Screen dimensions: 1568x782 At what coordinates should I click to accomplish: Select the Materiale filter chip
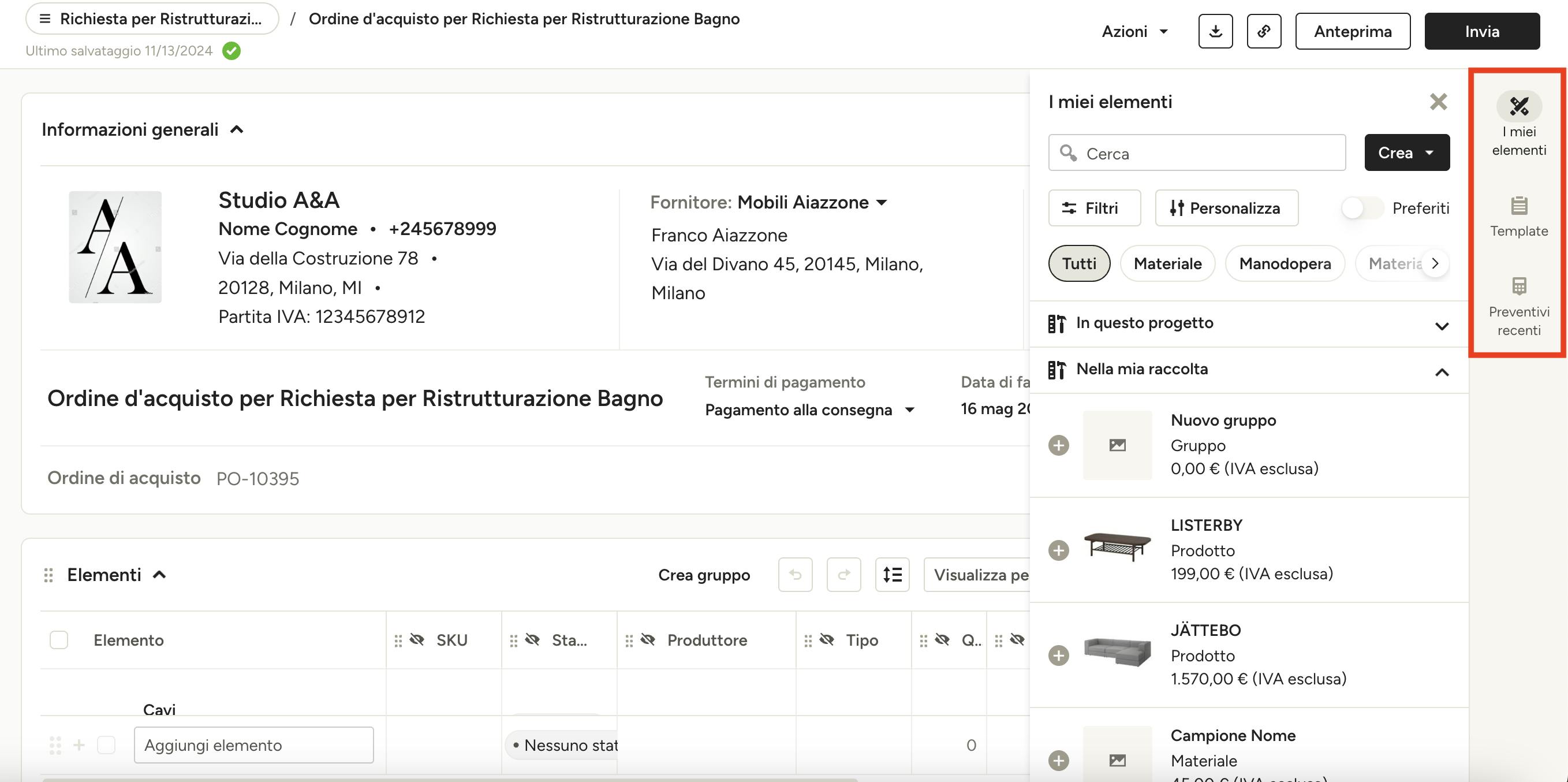[x=1167, y=263]
